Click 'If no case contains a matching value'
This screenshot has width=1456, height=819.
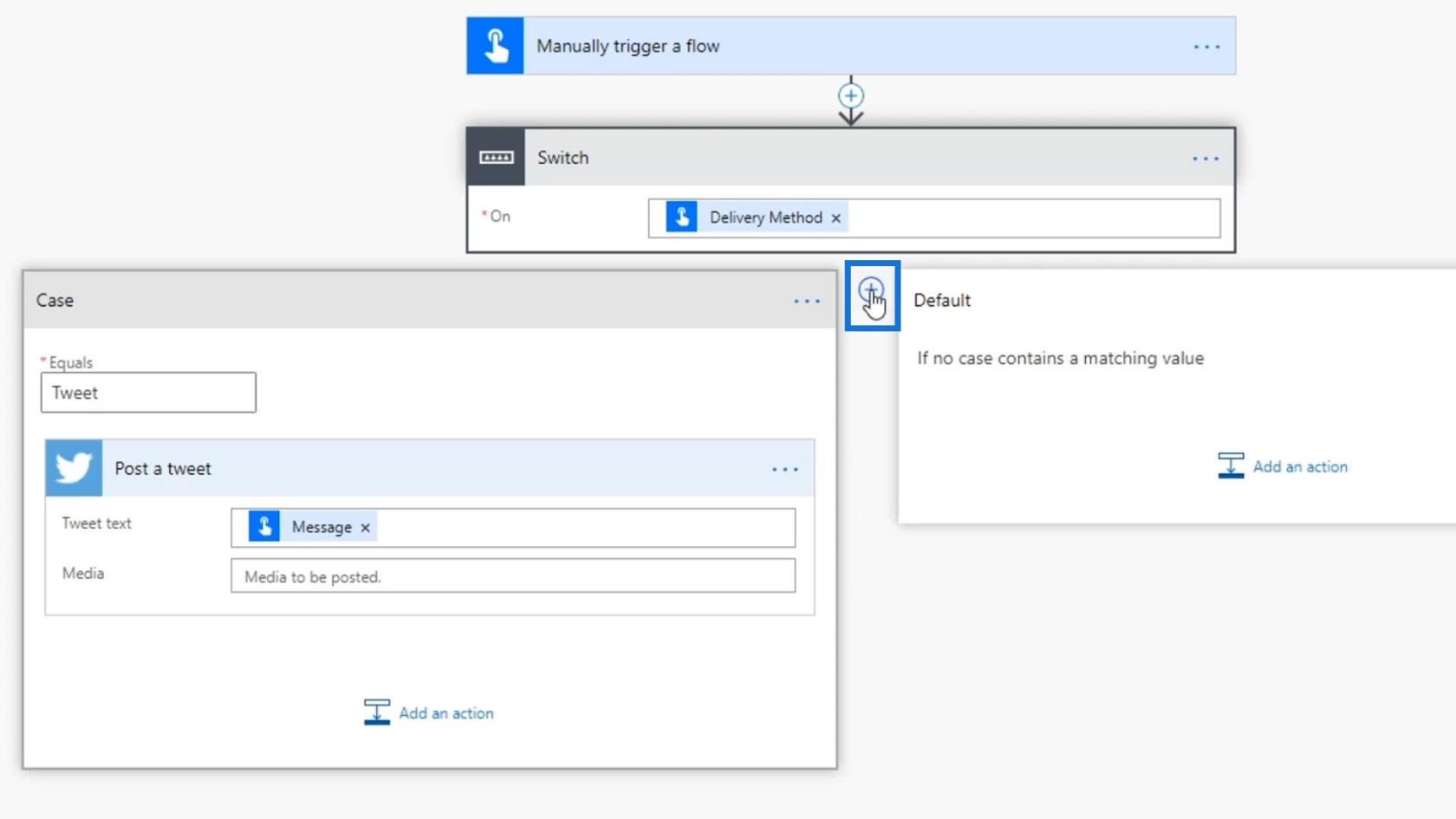click(1060, 358)
